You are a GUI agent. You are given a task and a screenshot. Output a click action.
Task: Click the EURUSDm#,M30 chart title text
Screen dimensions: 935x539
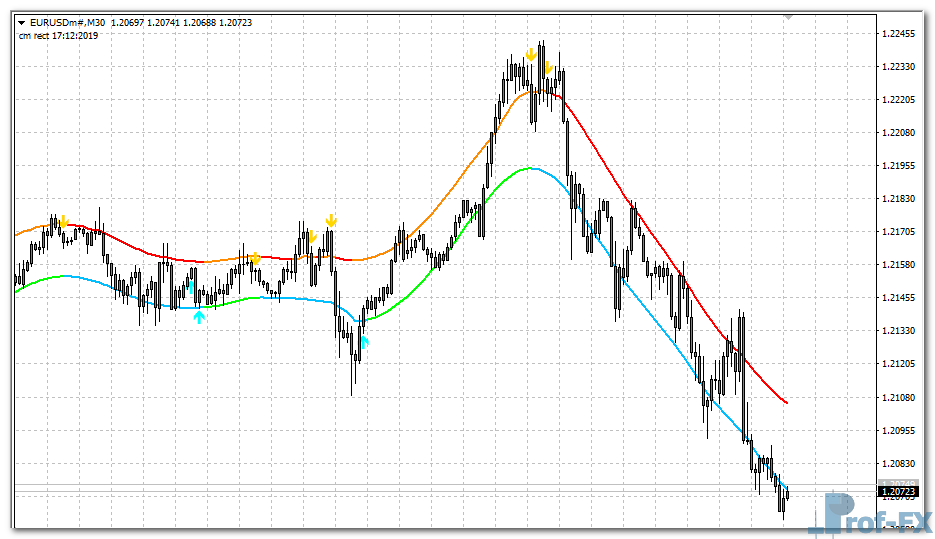67,22
